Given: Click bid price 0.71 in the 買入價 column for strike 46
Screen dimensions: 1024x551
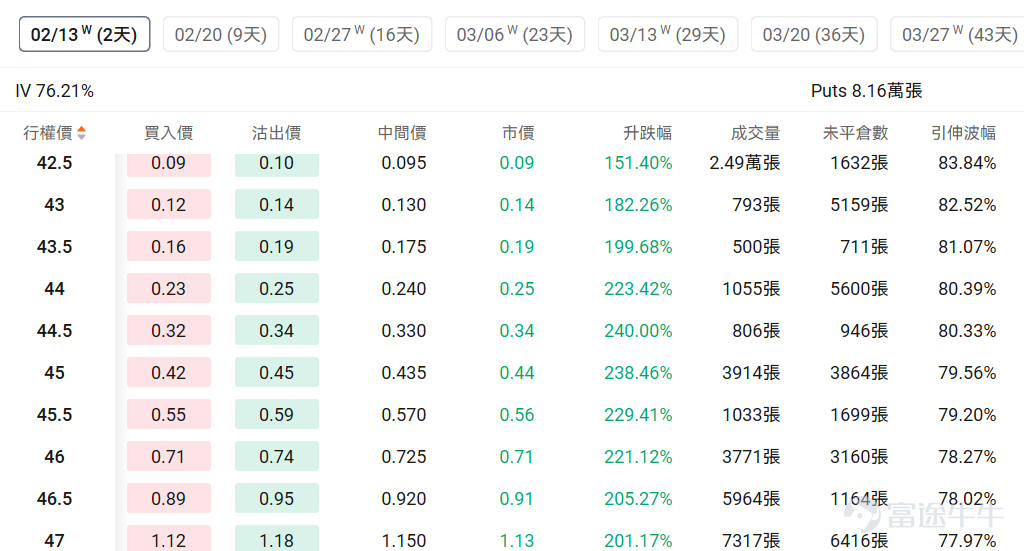Looking at the screenshot, I should (x=168, y=456).
